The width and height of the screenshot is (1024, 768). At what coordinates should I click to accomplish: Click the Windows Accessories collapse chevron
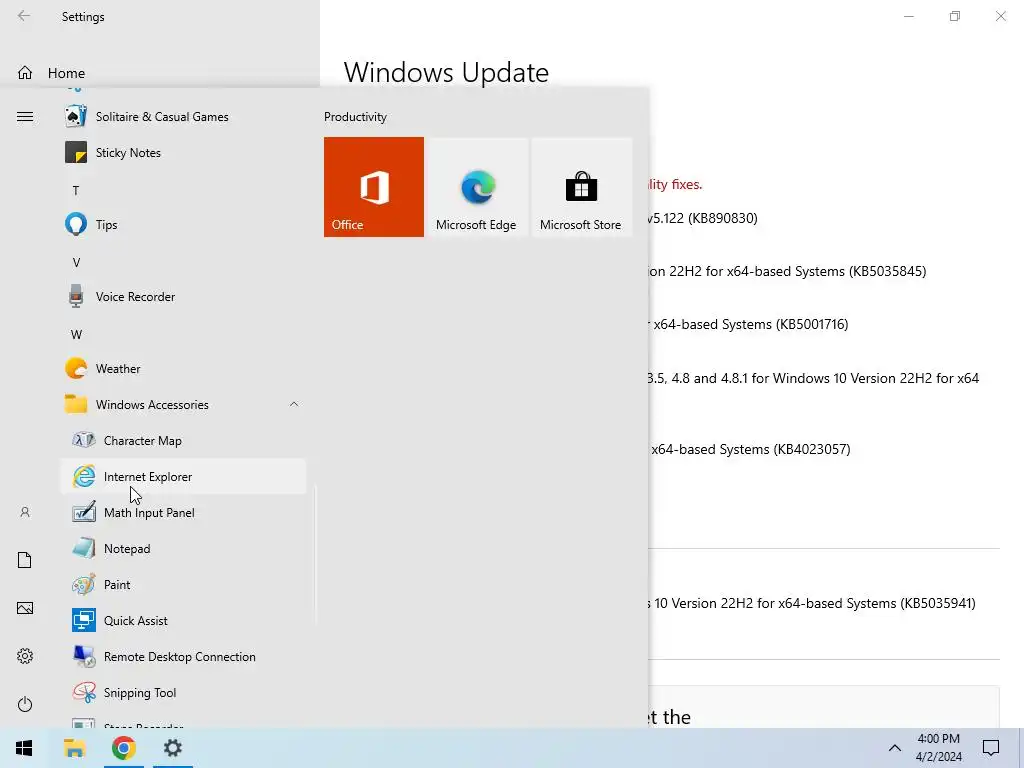(294, 405)
